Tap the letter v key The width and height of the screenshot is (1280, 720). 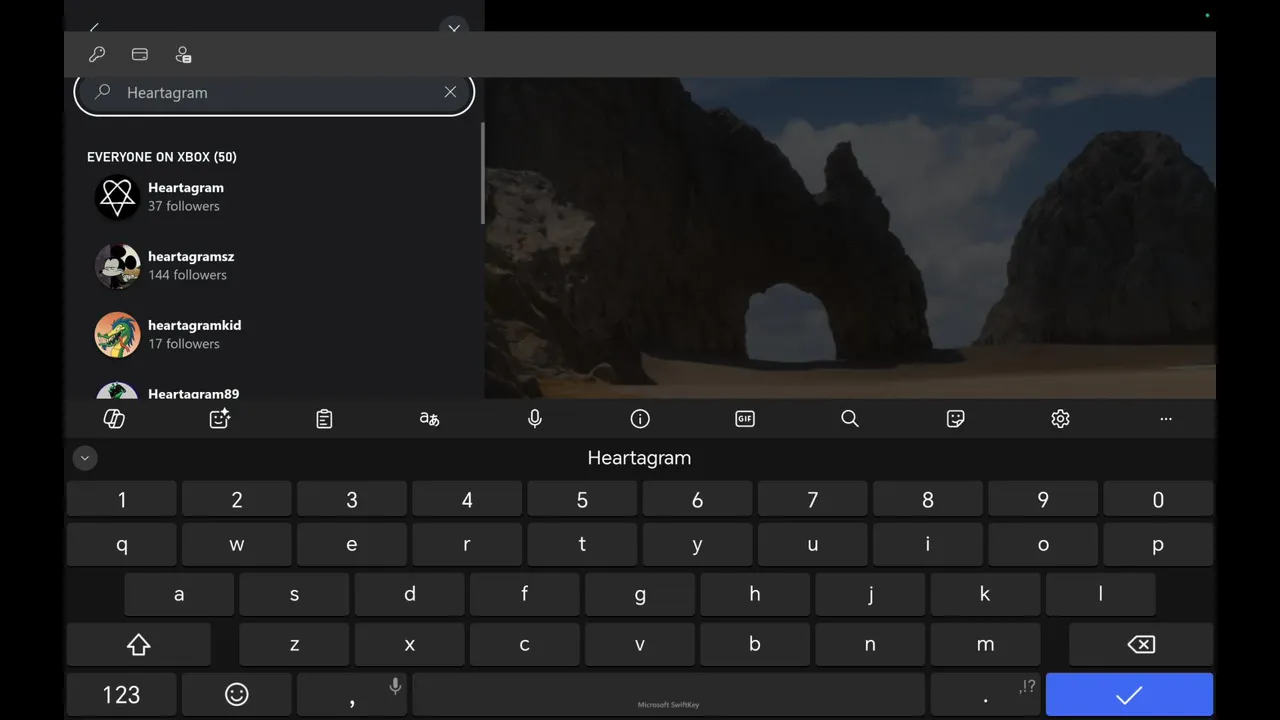pos(640,645)
